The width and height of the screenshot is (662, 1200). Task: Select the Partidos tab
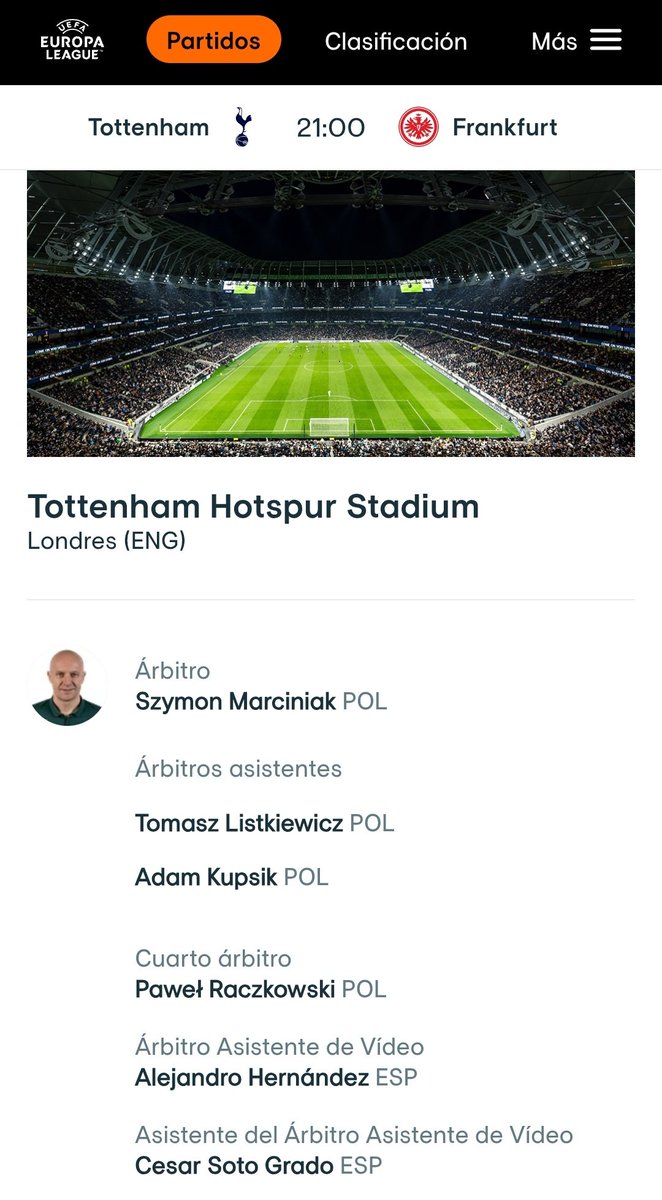(x=213, y=41)
